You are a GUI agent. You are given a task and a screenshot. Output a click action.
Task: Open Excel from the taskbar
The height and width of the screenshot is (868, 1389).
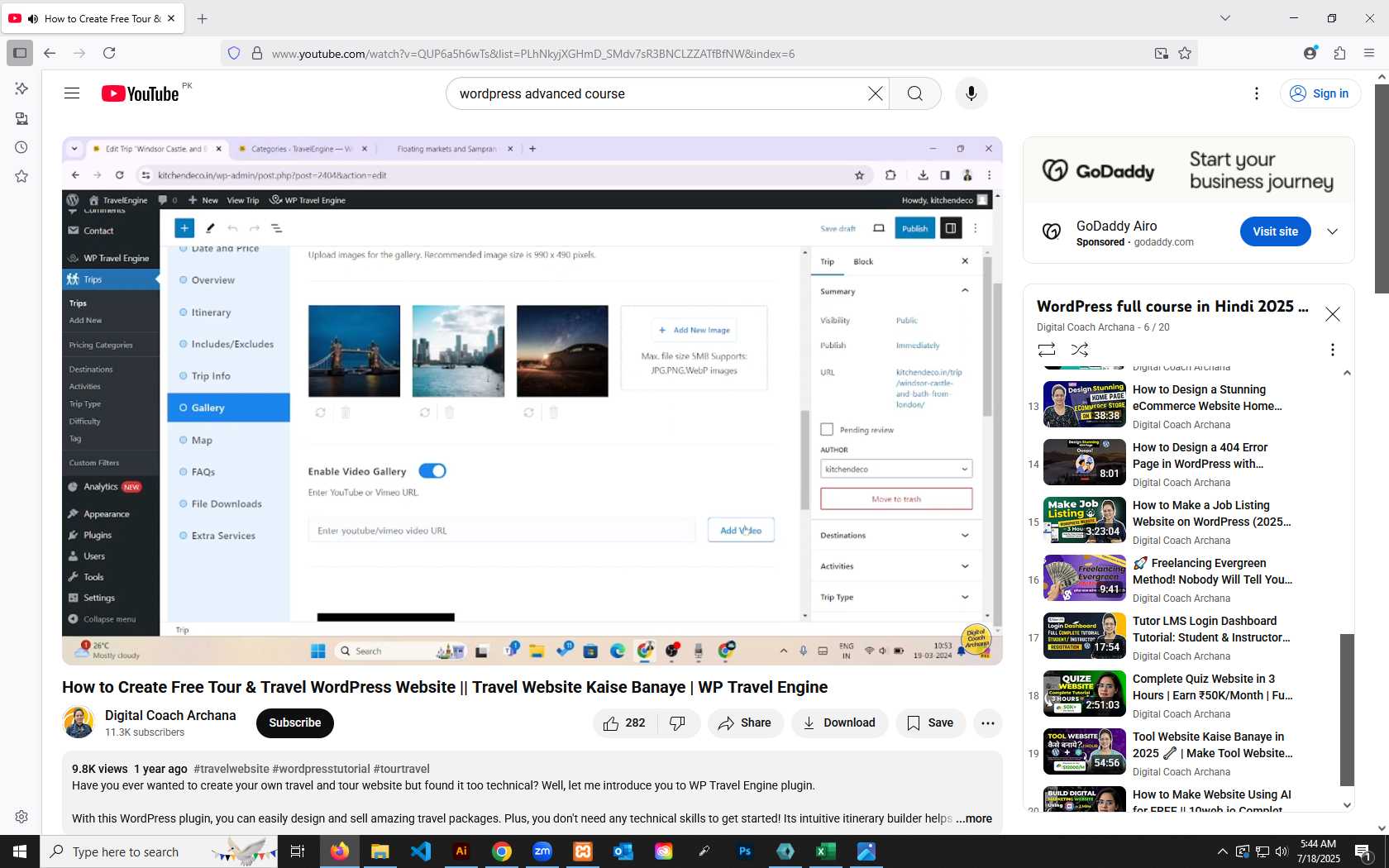826,851
